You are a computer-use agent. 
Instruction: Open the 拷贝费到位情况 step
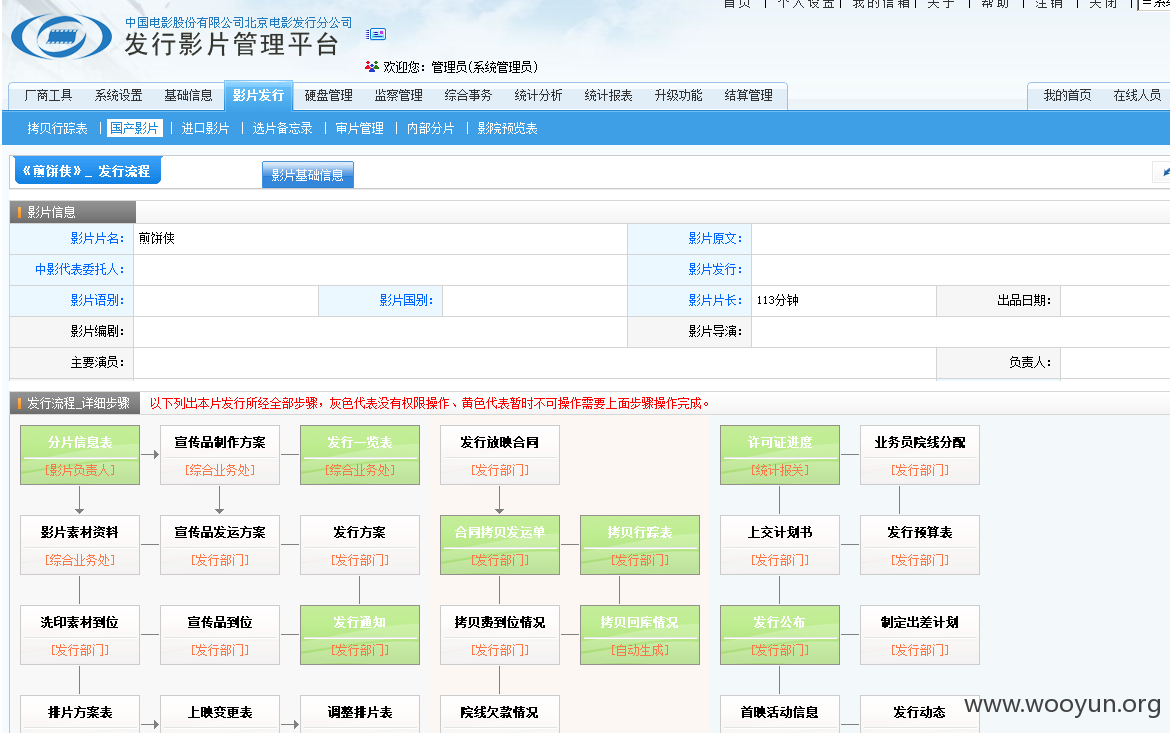[x=500, y=635]
